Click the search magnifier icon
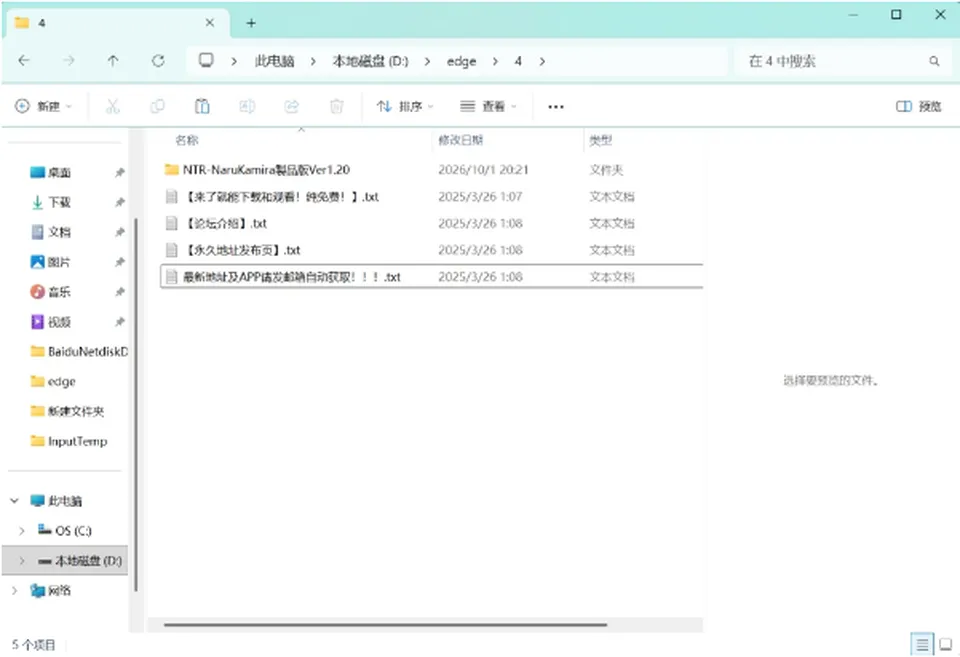This screenshot has height=657, width=960. coord(934,61)
